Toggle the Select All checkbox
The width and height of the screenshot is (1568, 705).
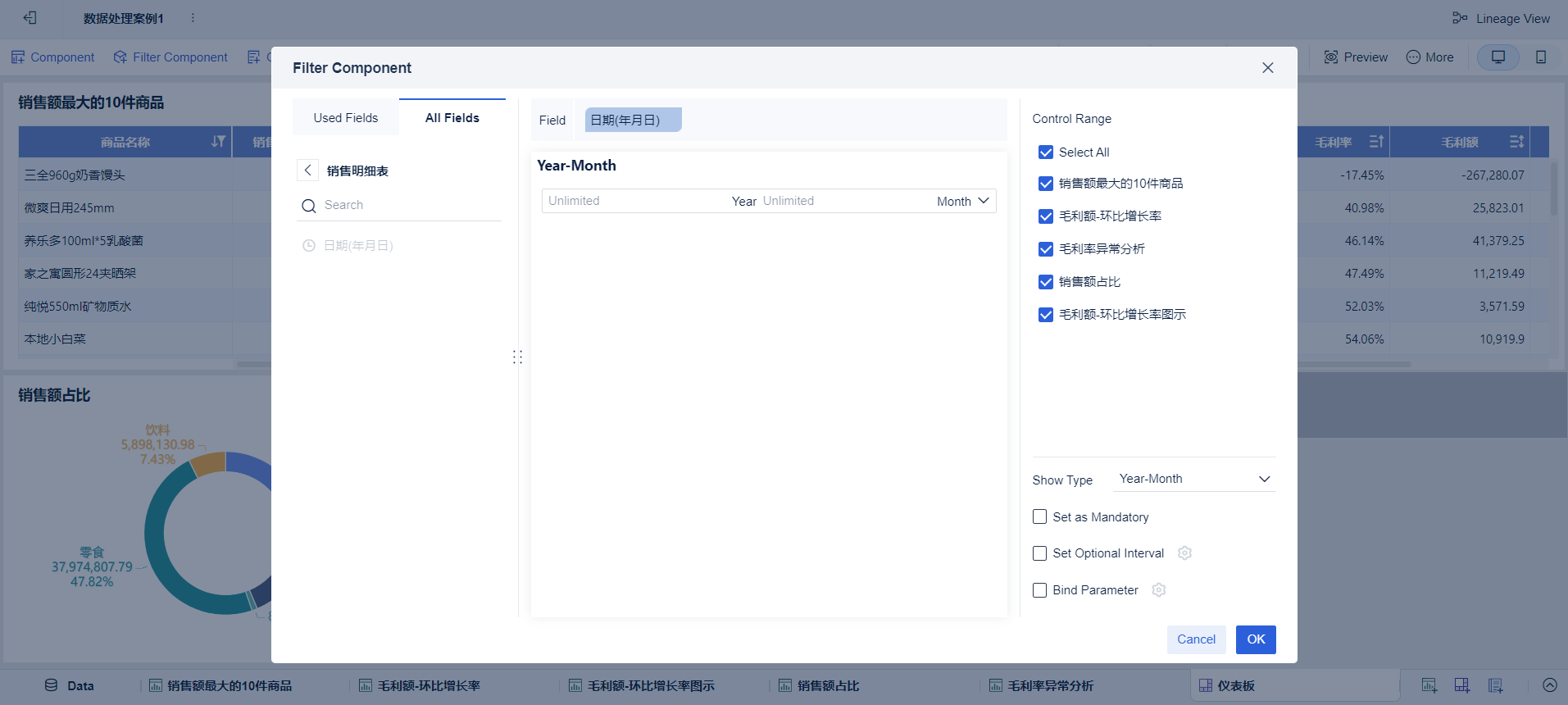tap(1046, 152)
